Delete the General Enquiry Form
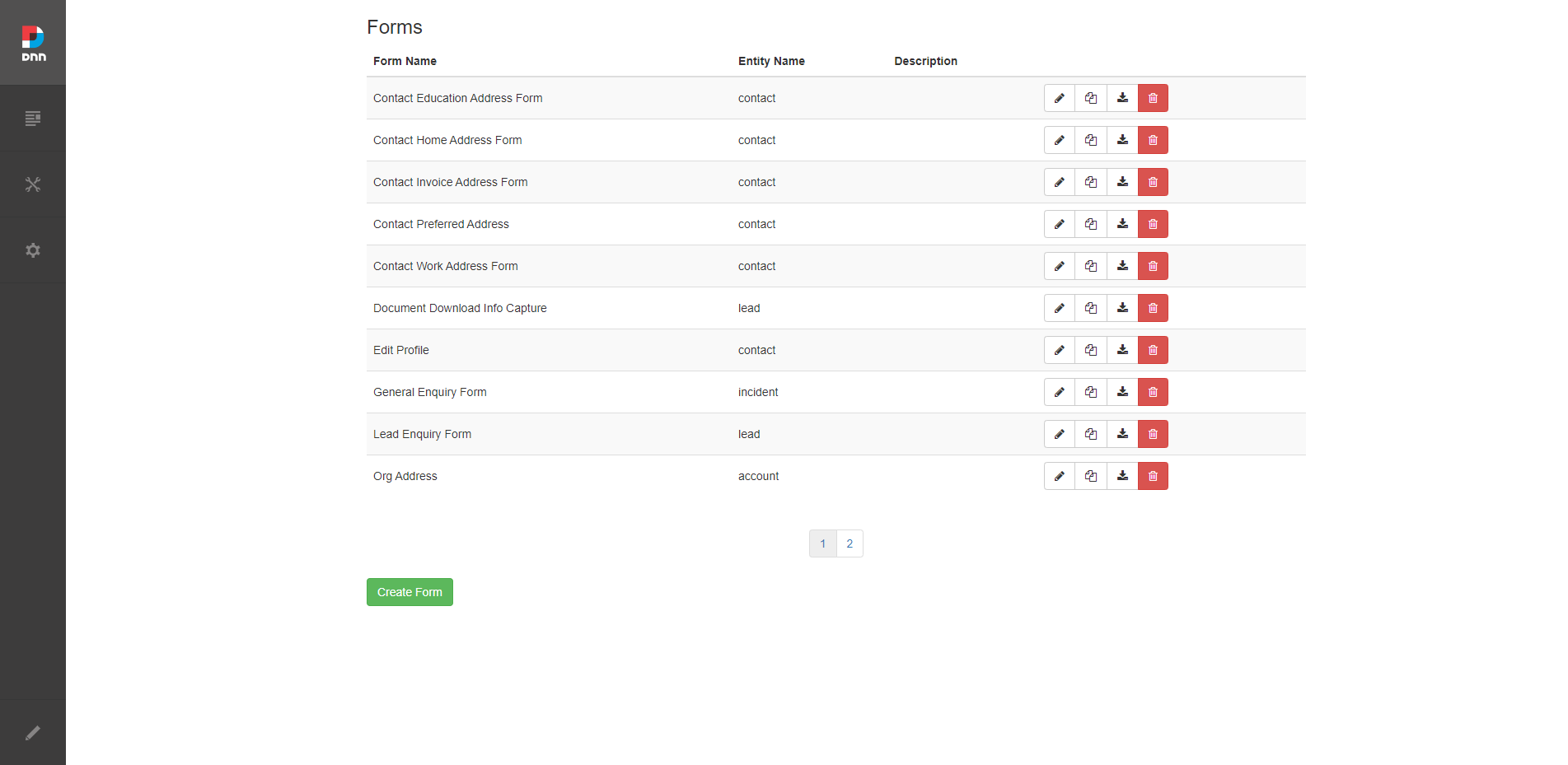 pos(1153,392)
